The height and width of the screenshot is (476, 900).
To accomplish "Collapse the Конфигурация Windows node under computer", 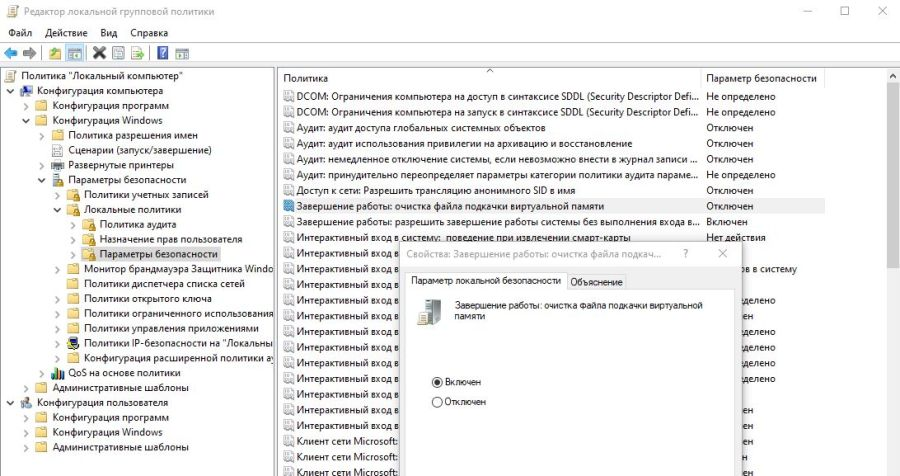I will point(26,121).
